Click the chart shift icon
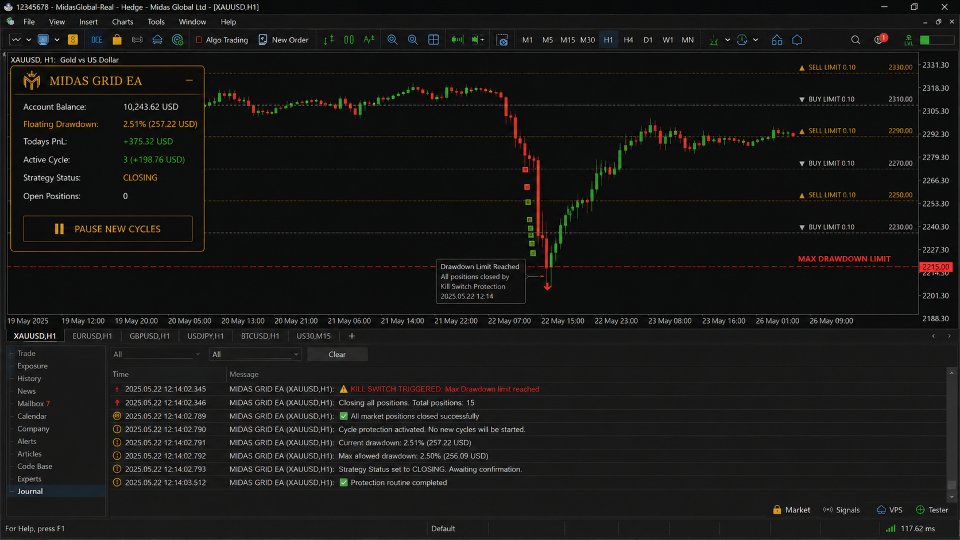The height and width of the screenshot is (540, 960). tap(477, 40)
